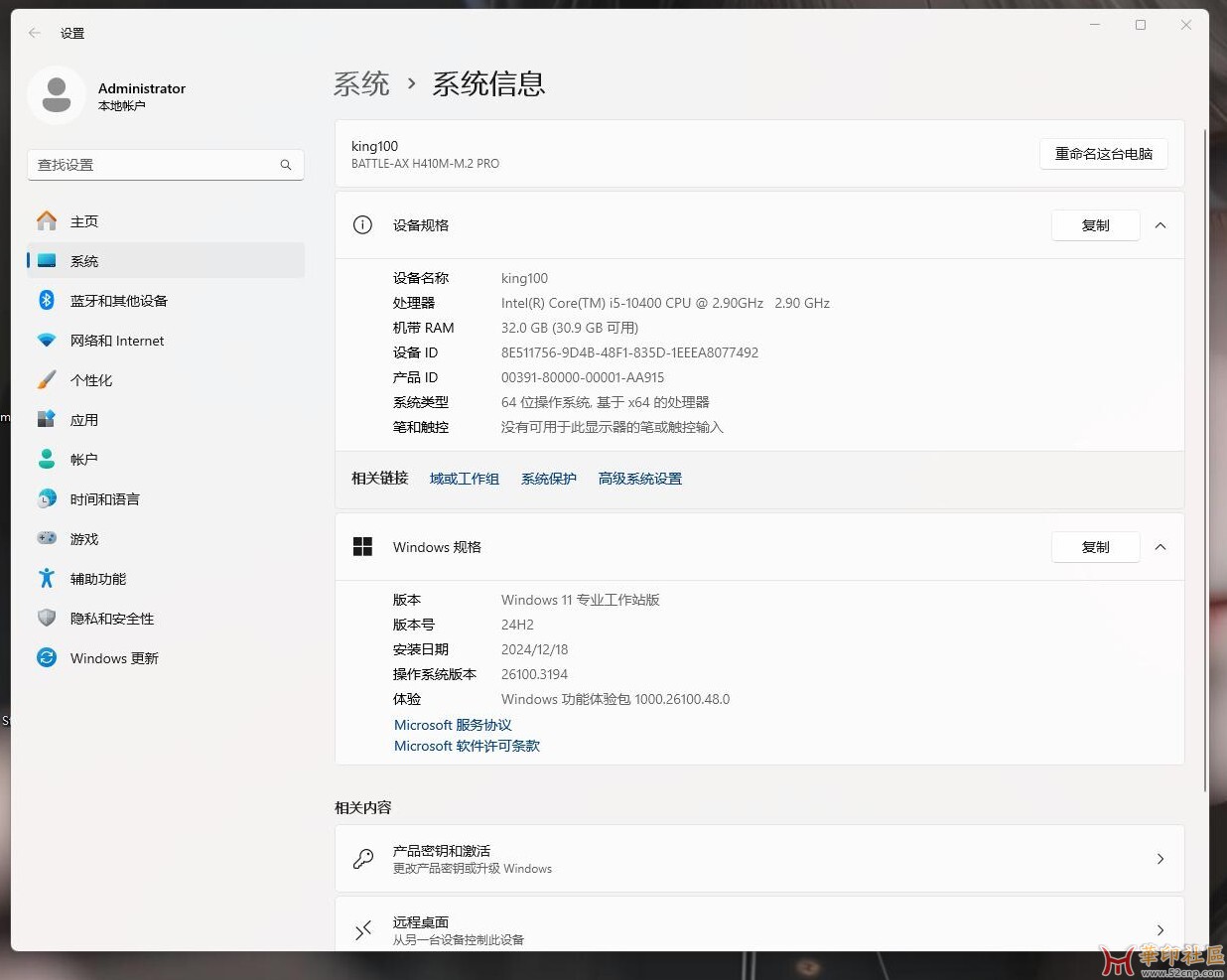The image size is (1227, 980).
Task: Open the 主页 home icon
Action: (47, 220)
